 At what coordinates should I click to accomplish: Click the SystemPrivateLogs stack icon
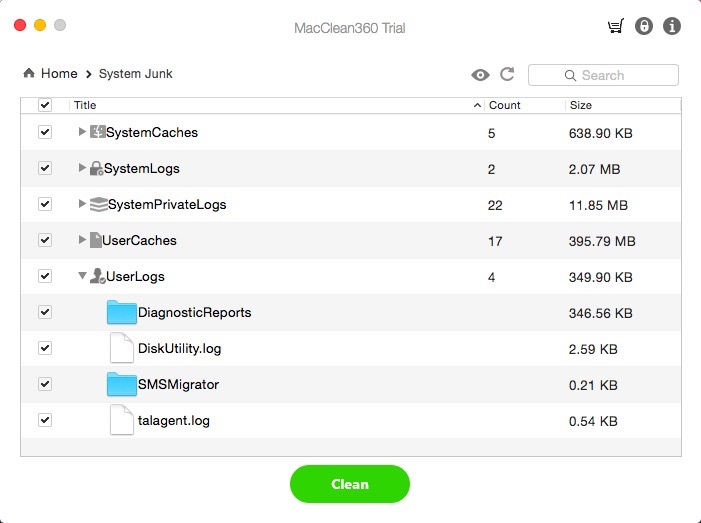coord(98,204)
